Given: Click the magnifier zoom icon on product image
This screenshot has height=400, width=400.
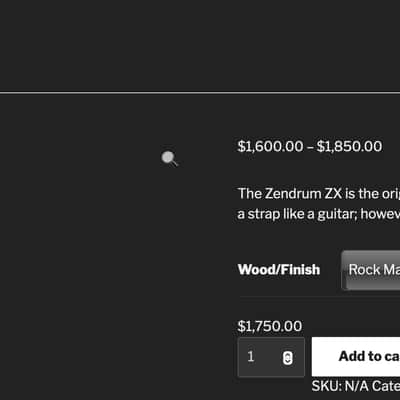Looking at the screenshot, I should point(170,158).
